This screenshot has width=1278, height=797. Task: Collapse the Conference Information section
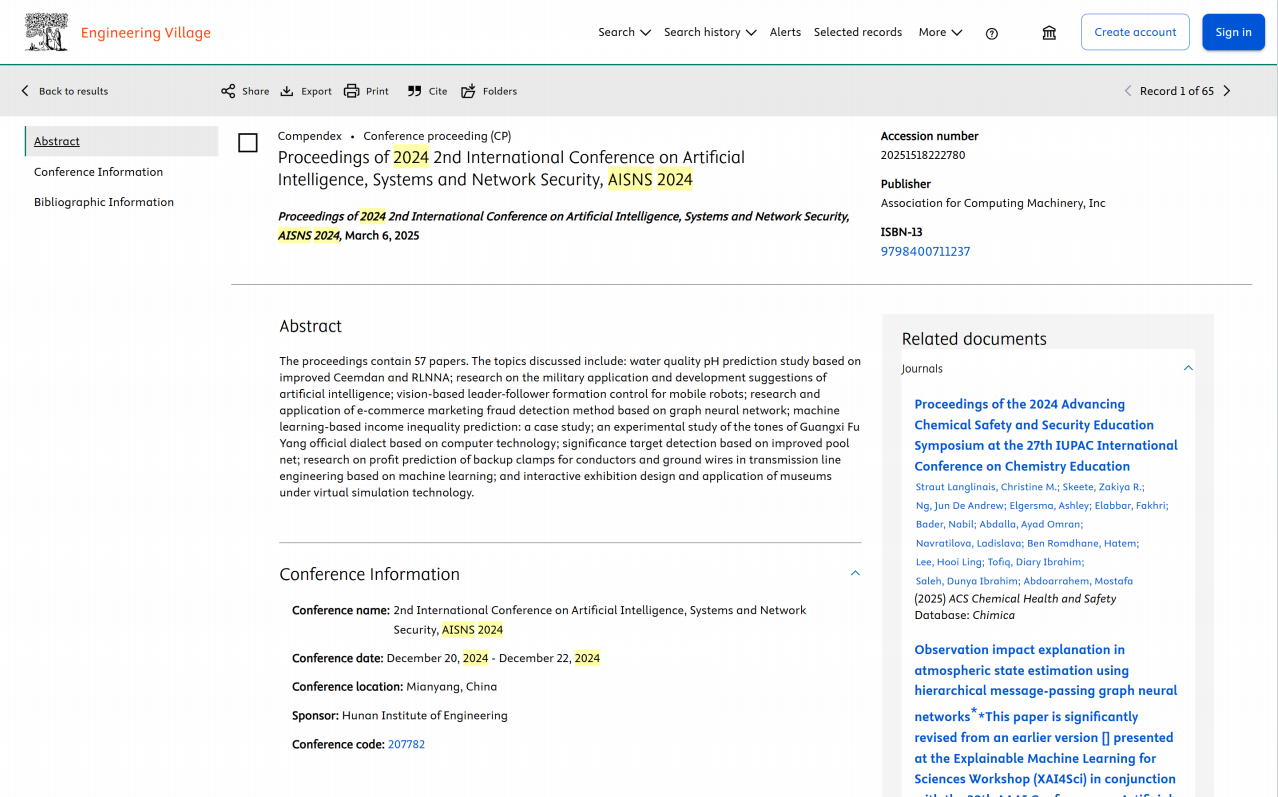855,573
